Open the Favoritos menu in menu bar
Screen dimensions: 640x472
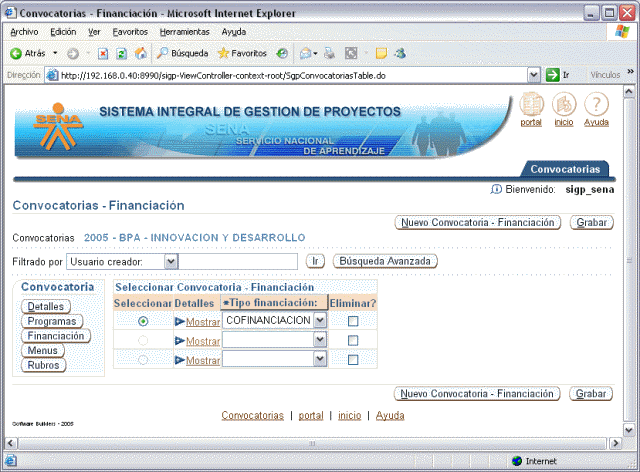click(x=130, y=32)
